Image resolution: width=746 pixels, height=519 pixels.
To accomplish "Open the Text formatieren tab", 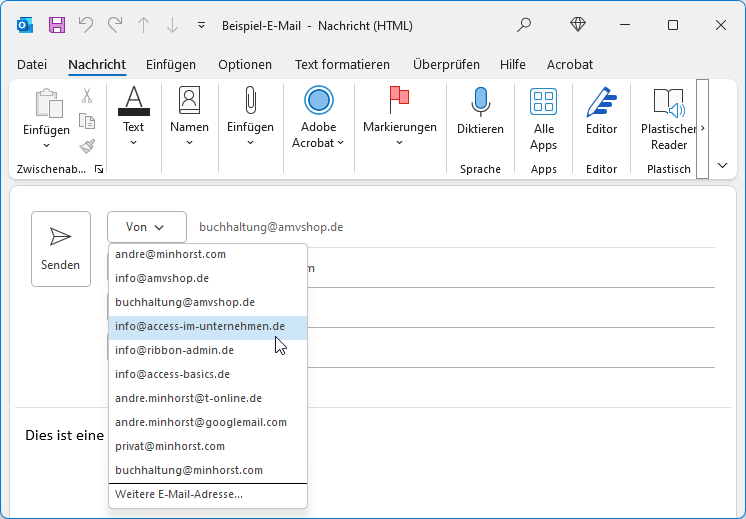I will [342, 64].
